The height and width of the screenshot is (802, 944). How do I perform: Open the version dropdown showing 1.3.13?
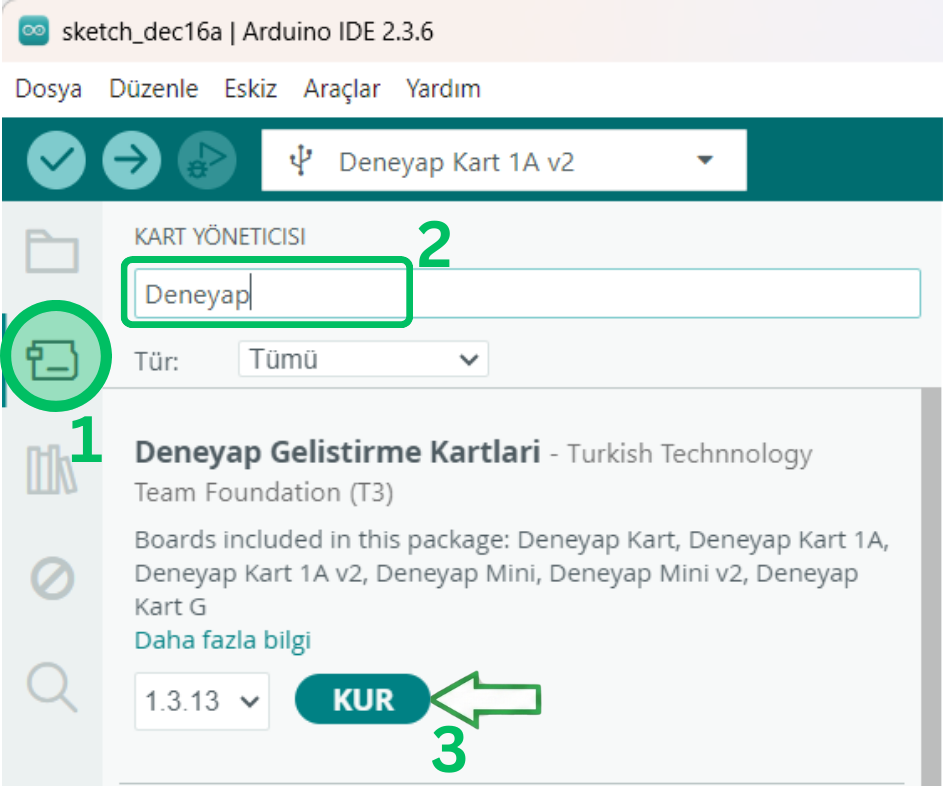point(202,701)
